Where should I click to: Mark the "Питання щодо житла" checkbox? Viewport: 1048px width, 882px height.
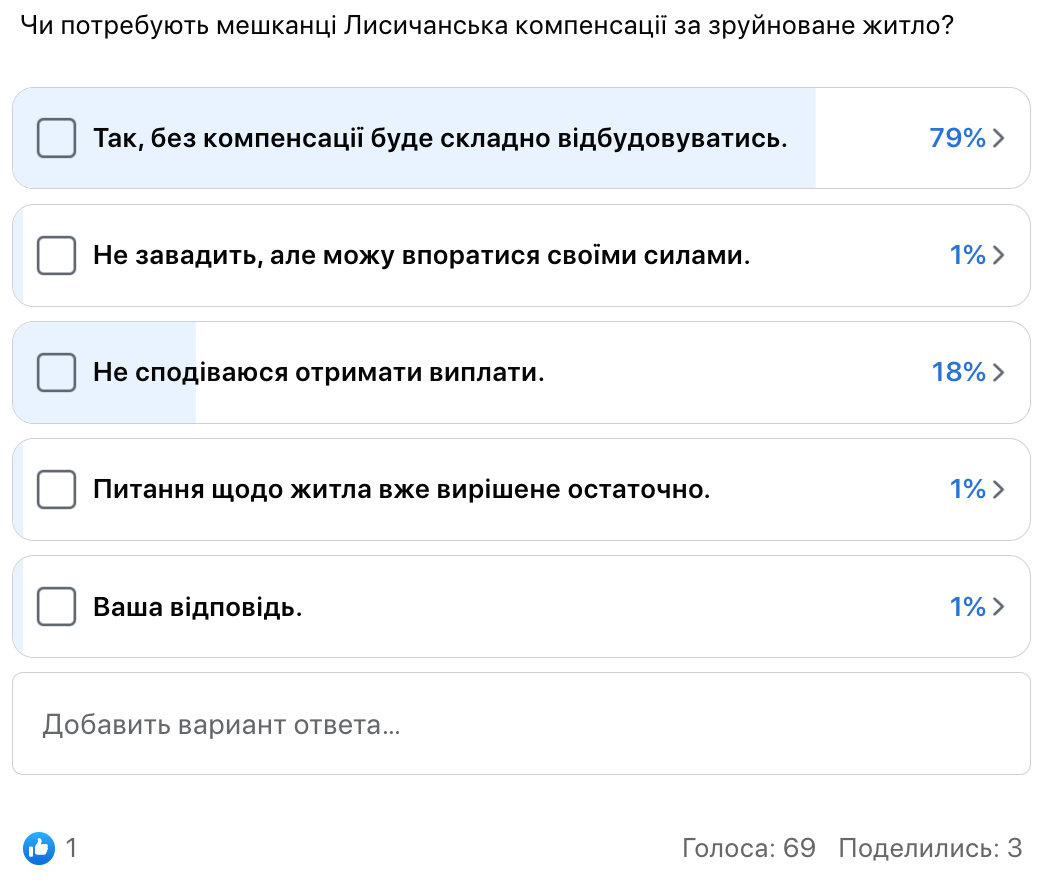[56, 489]
